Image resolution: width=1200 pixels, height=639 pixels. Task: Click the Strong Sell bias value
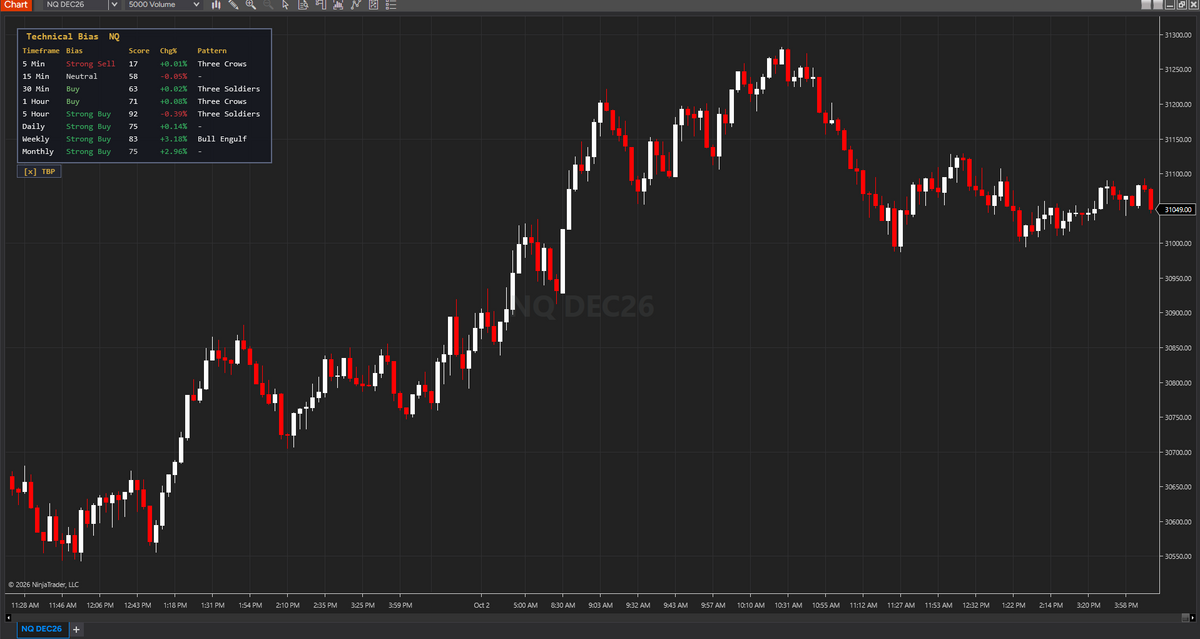click(x=91, y=64)
